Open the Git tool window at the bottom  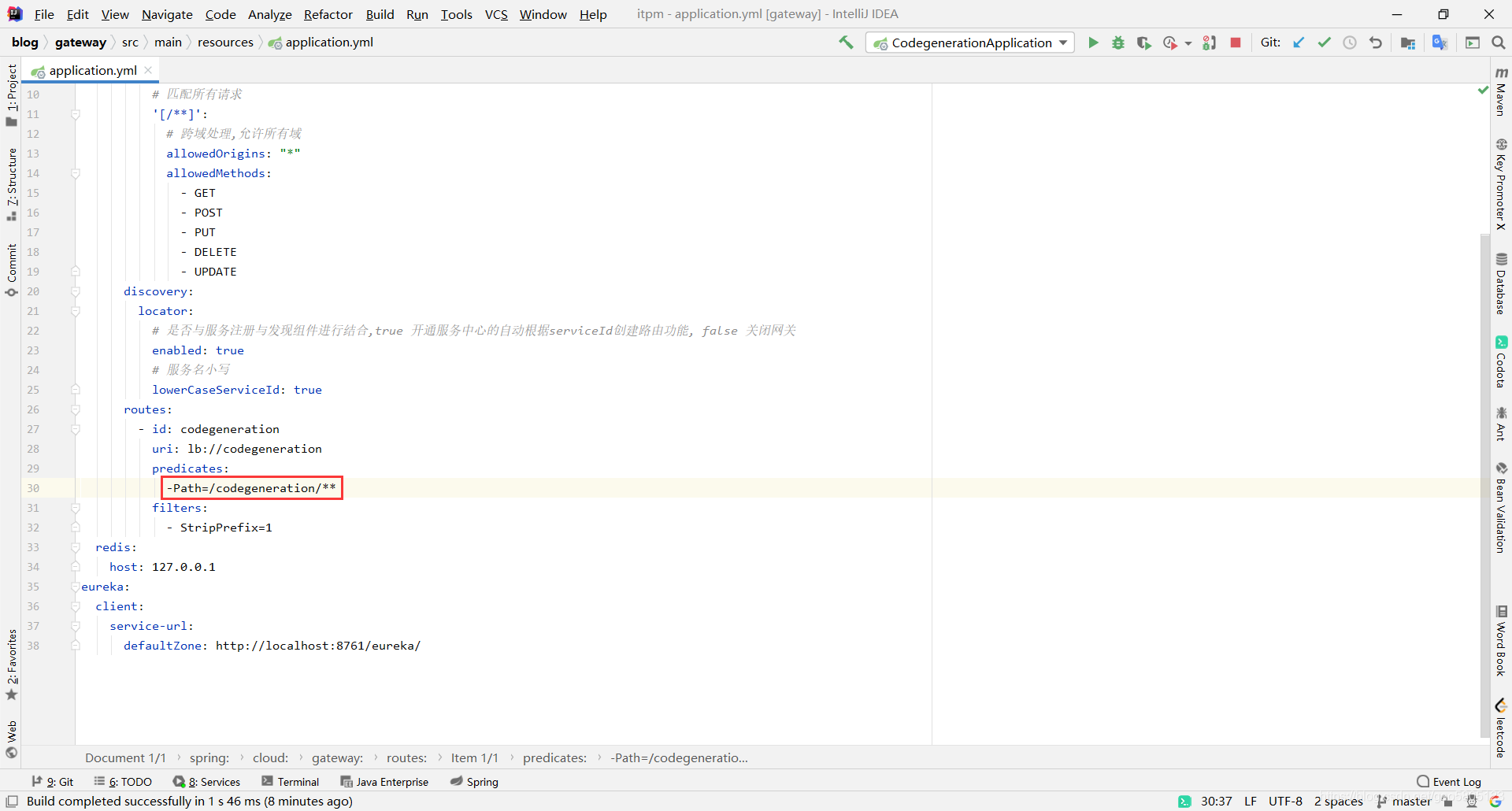pos(53,782)
